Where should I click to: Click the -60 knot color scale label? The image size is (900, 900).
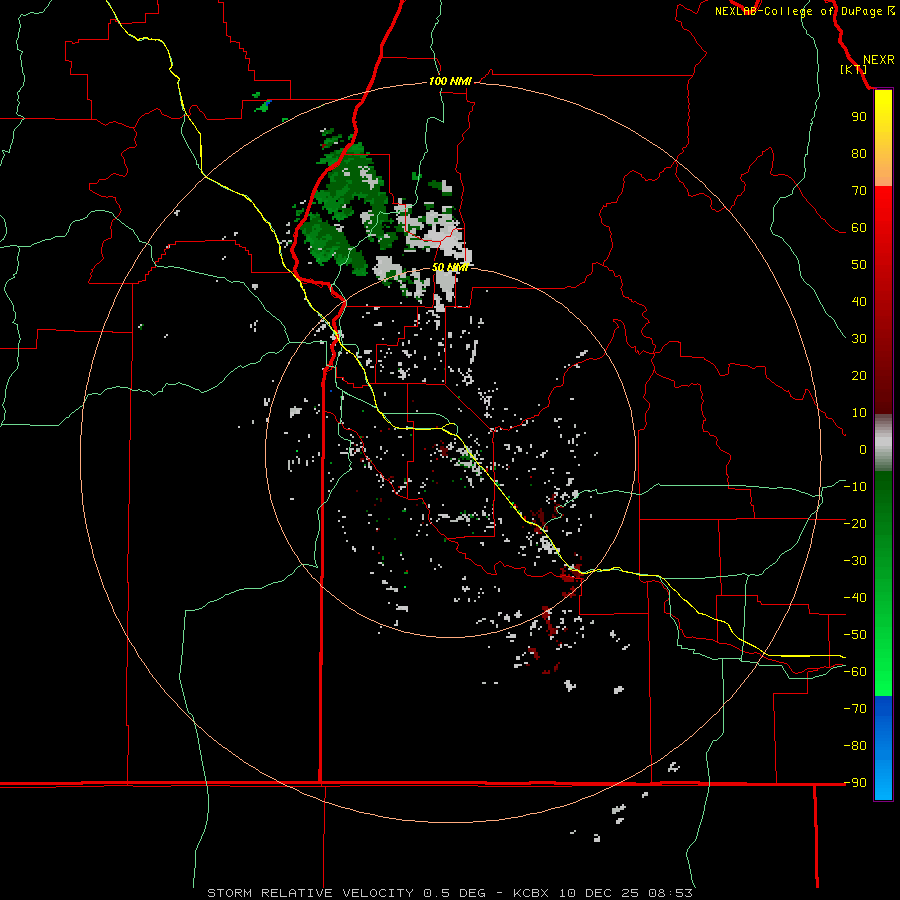(x=855, y=672)
